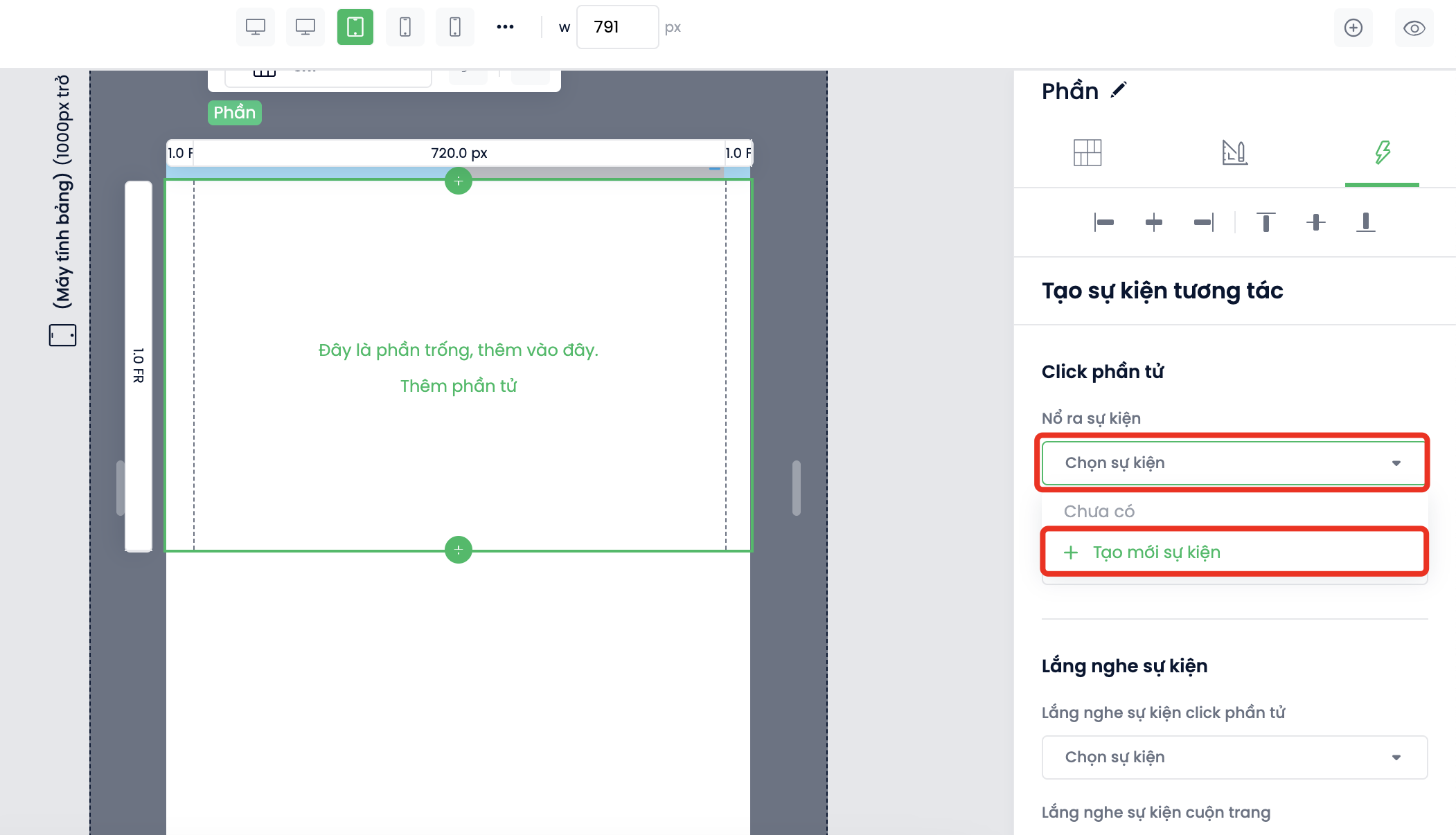The height and width of the screenshot is (835, 1456).
Task: Open the grid layout tab
Action: (1087, 152)
